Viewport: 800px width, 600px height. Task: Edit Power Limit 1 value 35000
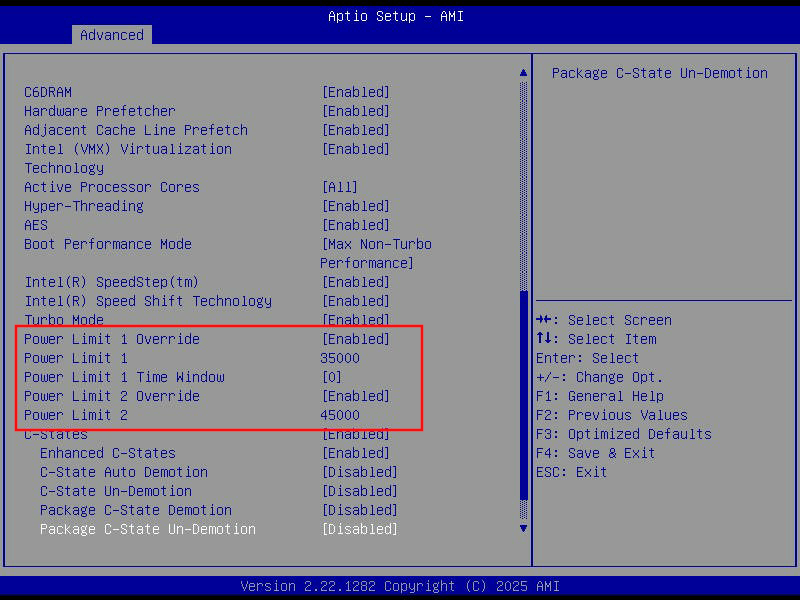coord(340,358)
